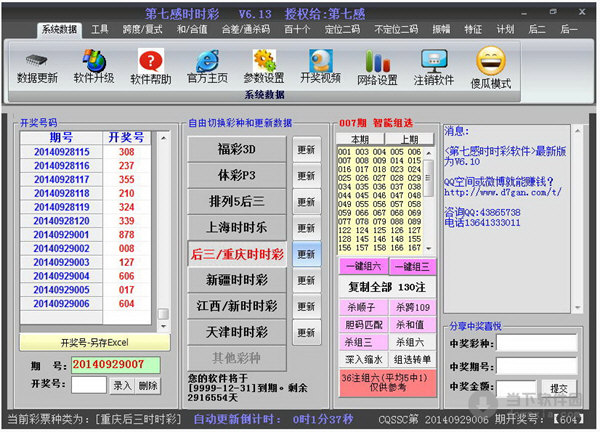The image size is (600, 432).
Task: Open the d7gan.com link in messages
Action: 503,192
